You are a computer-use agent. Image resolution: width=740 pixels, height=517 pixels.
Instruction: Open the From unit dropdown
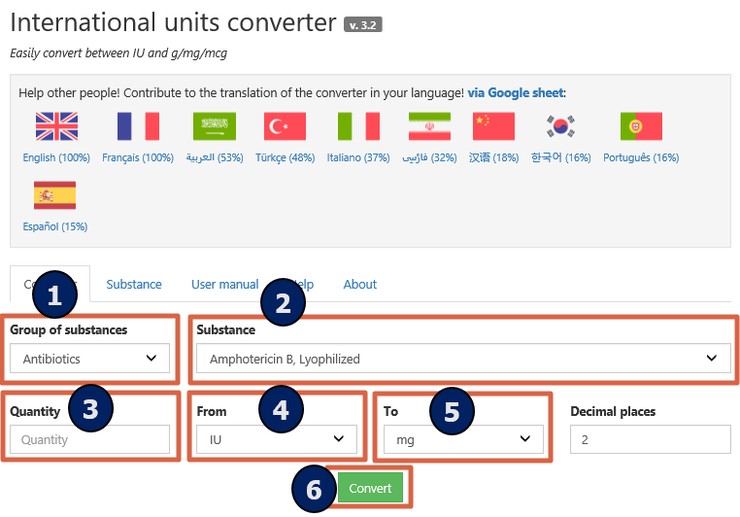coord(276,439)
